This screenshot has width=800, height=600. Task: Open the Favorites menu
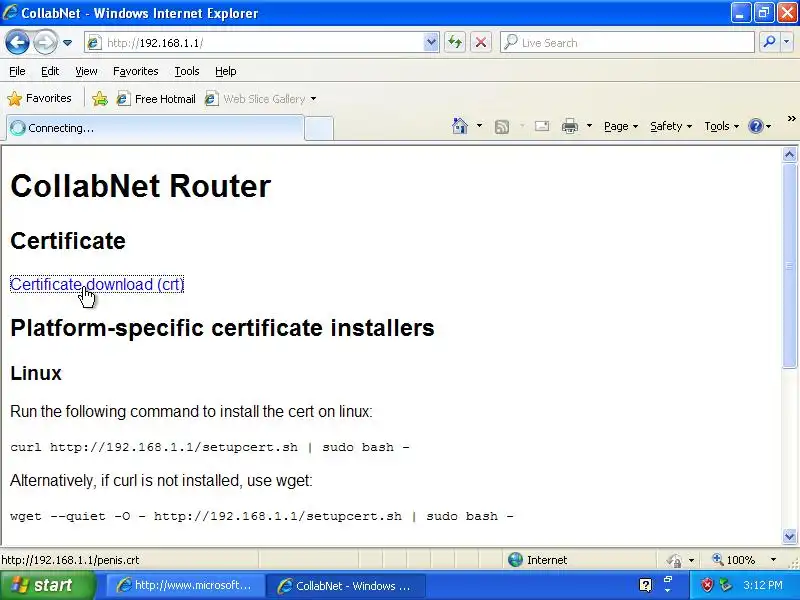pos(136,71)
